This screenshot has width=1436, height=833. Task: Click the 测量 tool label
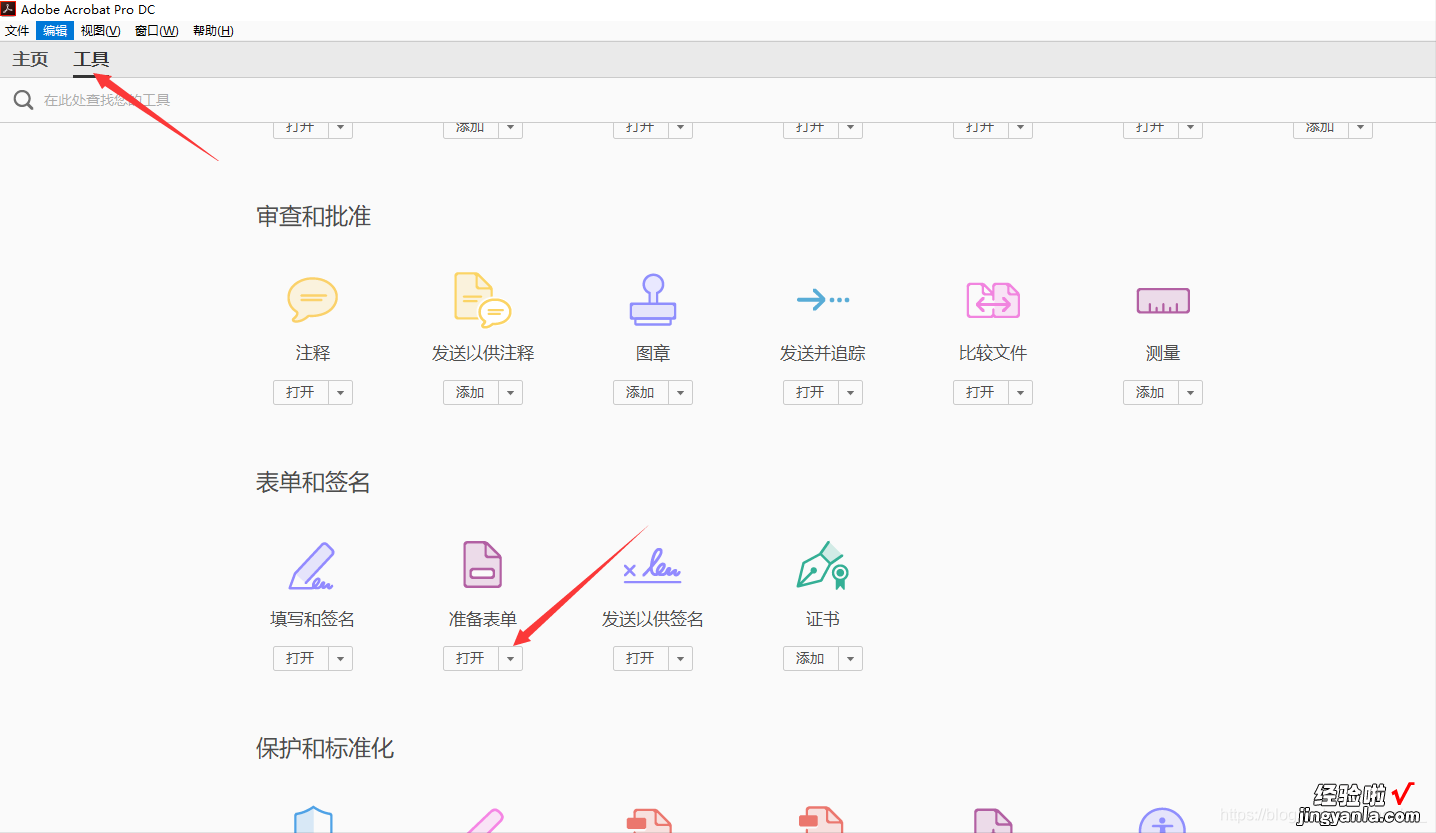click(1163, 353)
